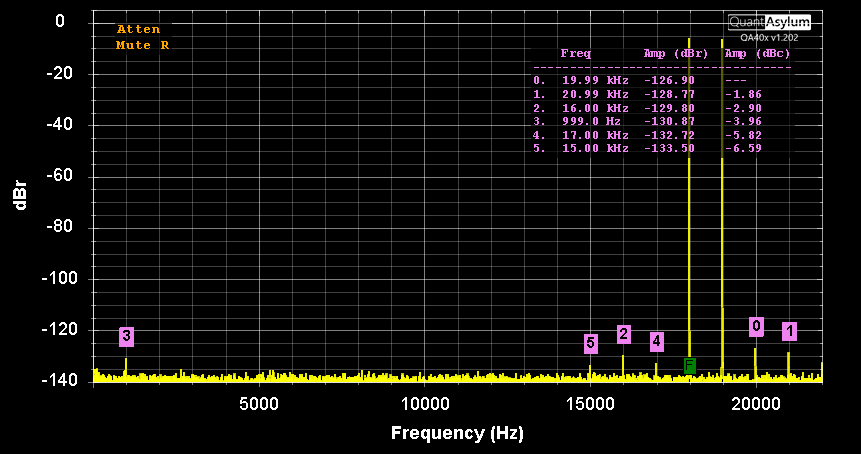
Task: Click the -132.72 amplitude value
Action: 669,135
